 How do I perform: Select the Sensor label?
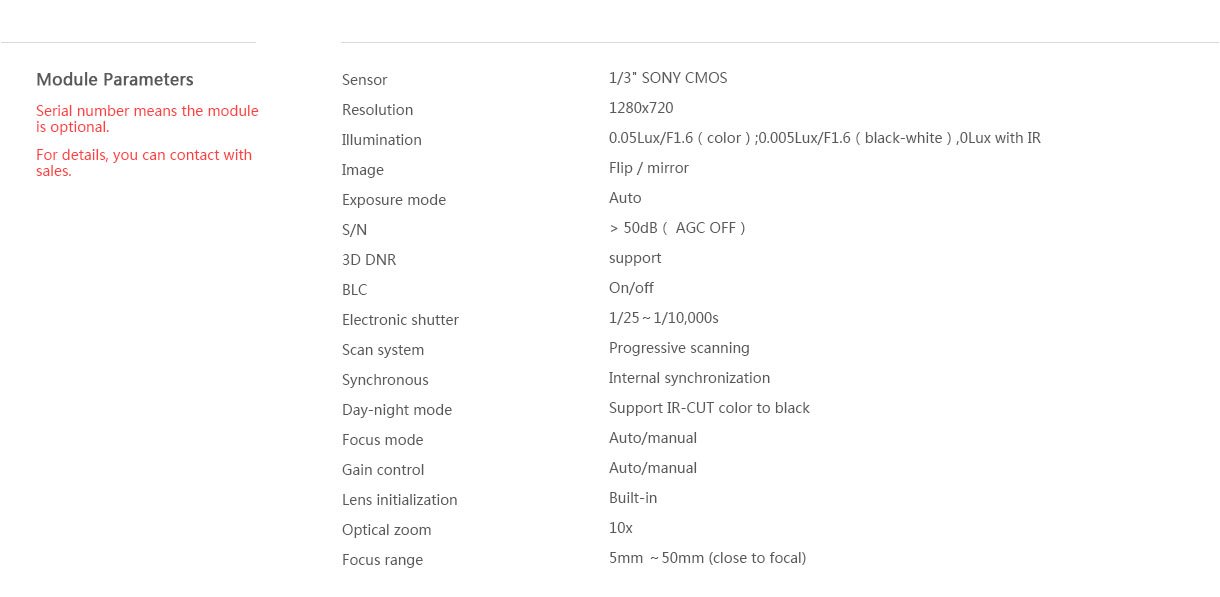coord(364,80)
